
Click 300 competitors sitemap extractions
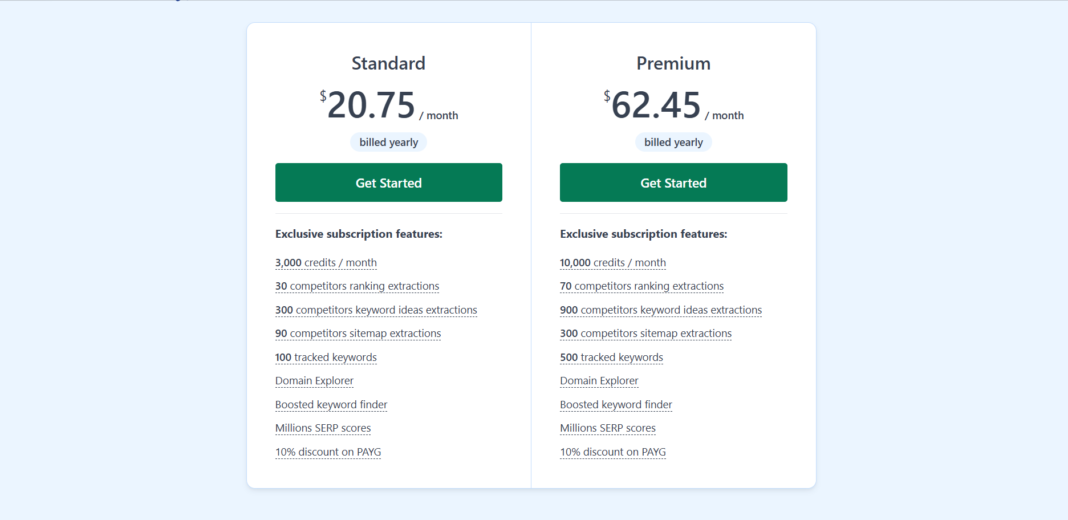pyautogui.click(x=646, y=333)
